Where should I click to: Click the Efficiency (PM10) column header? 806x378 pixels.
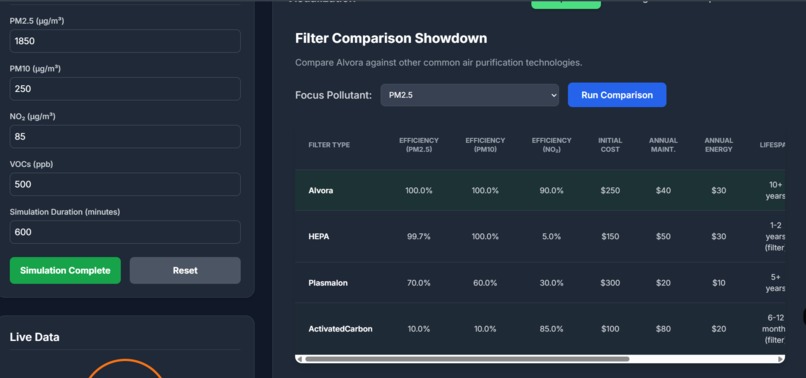(x=485, y=145)
